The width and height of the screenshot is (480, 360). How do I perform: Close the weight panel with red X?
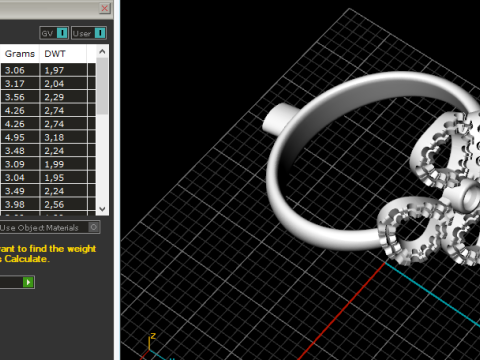click(105, 8)
